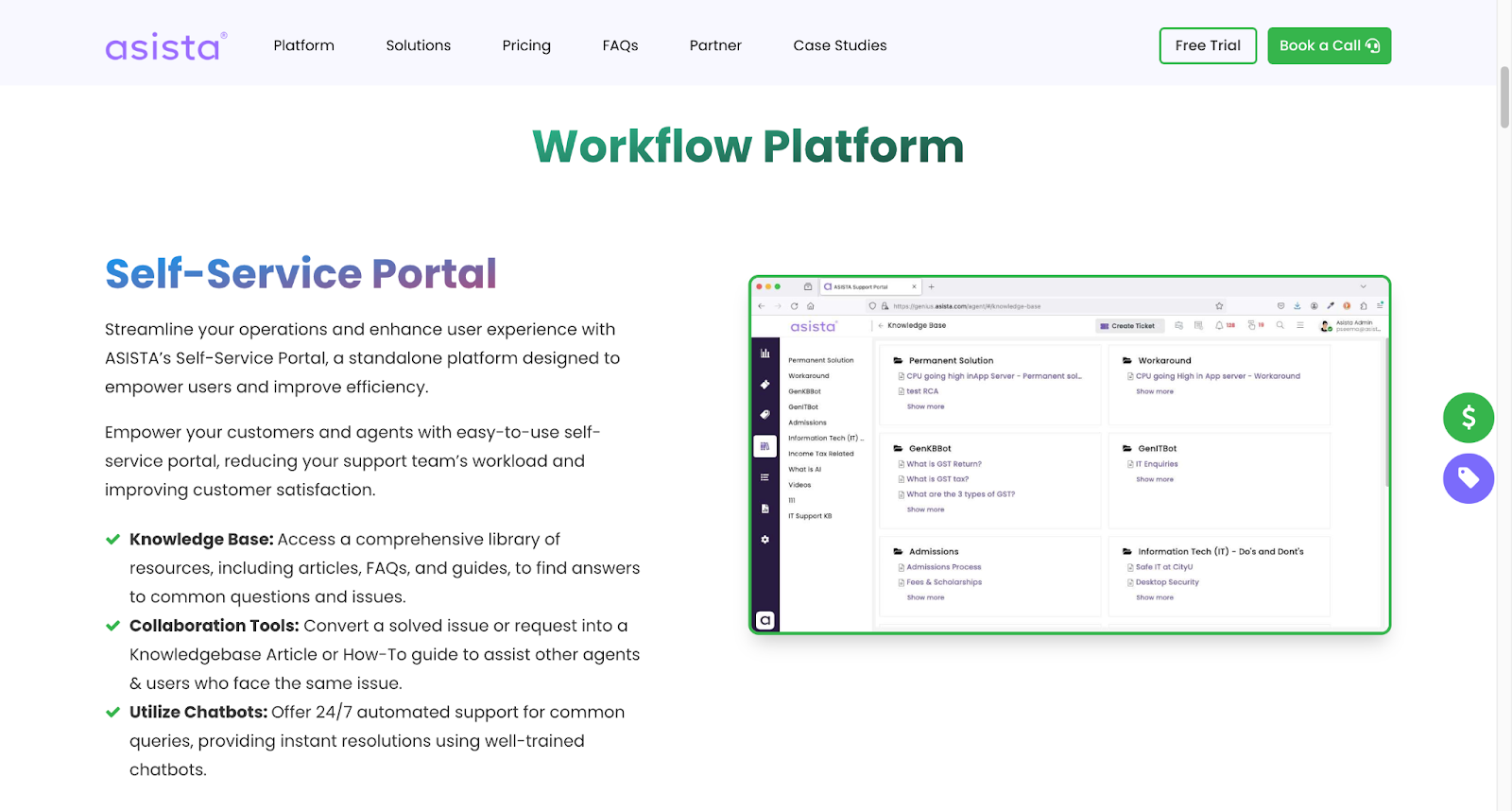Viewport: 1512px width, 811px height.
Task: Click the hamburger menu next to the search icon
Action: pos(1300,325)
